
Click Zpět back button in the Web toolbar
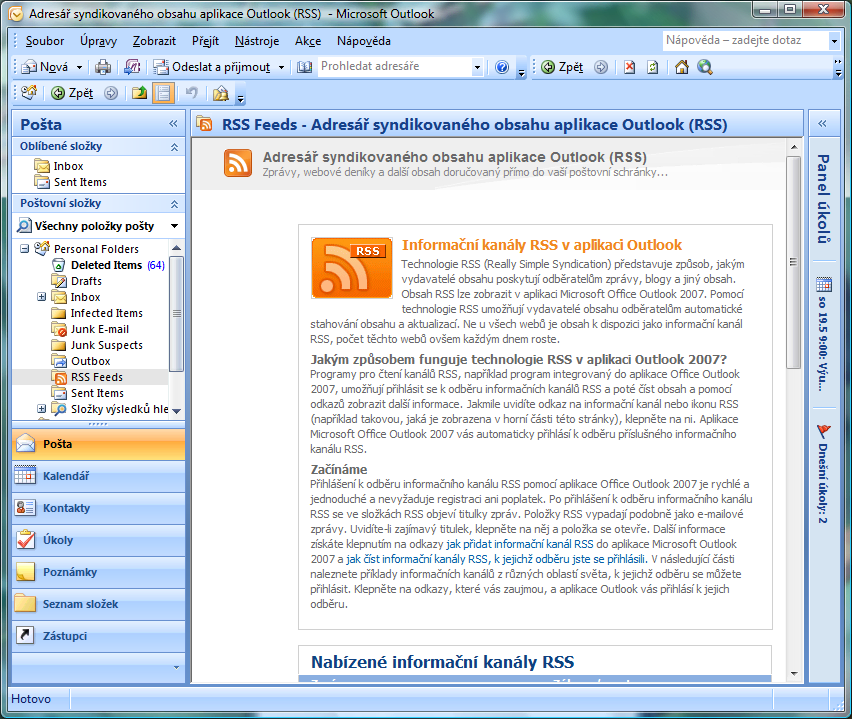pos(562,67)
